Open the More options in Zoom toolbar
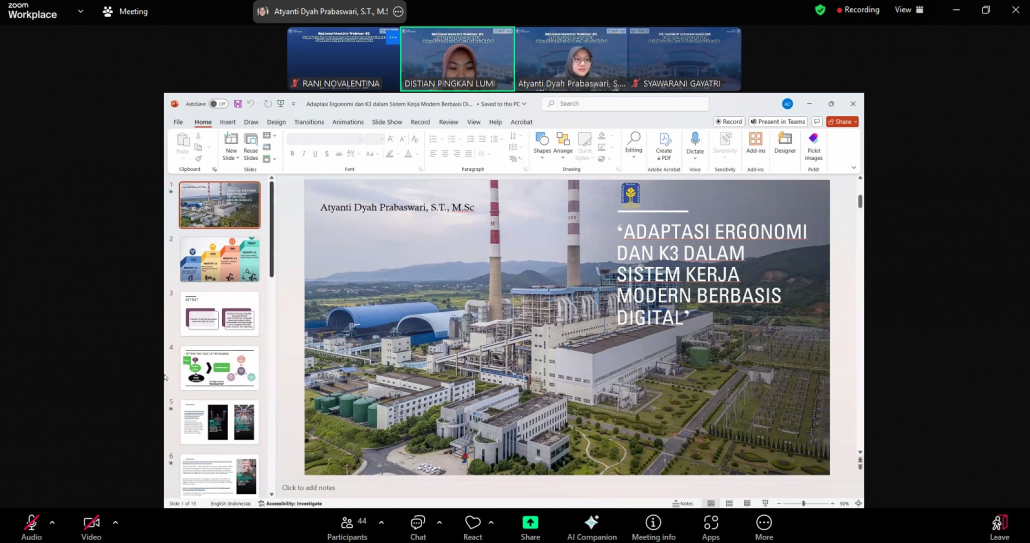The height and width of the screenshot is (543, 1030). pyautogui.click(x=763, y=527)
